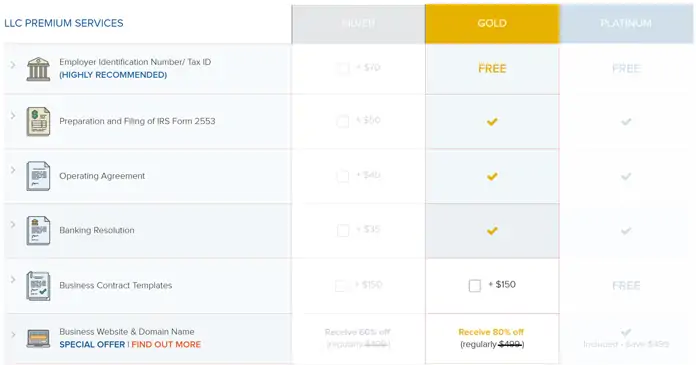
Task: Check the Silver +$35 Banking Resolution checkbox
Action: (x=343, y=230)
